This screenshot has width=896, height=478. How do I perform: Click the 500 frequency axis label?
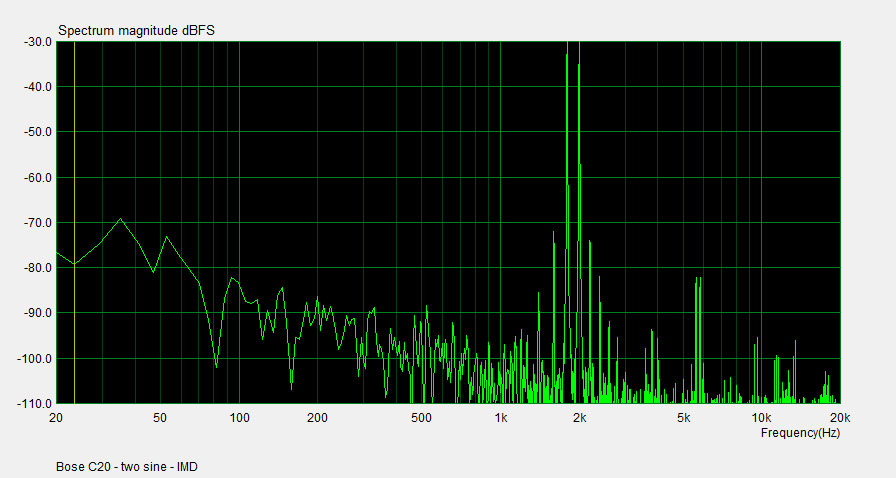click(x=421, y=418)
